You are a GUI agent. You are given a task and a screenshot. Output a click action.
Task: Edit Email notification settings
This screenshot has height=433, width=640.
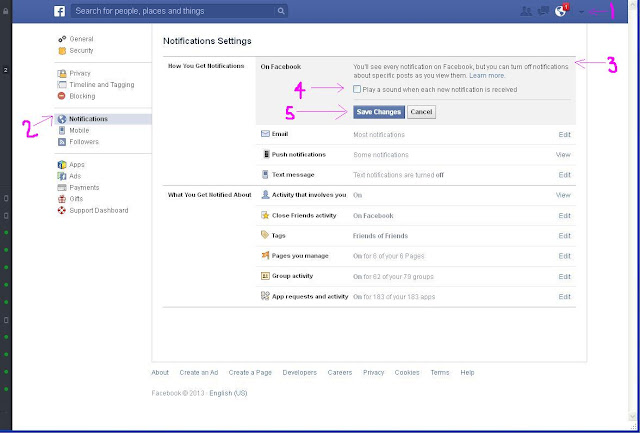[x=564, y=135]
